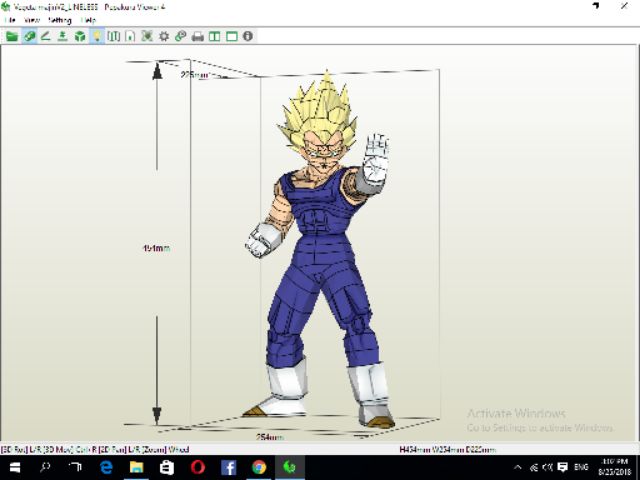Click the green download-arrow toolbar icon
Viewport: 640px width, 480px height.
point(62,36)
